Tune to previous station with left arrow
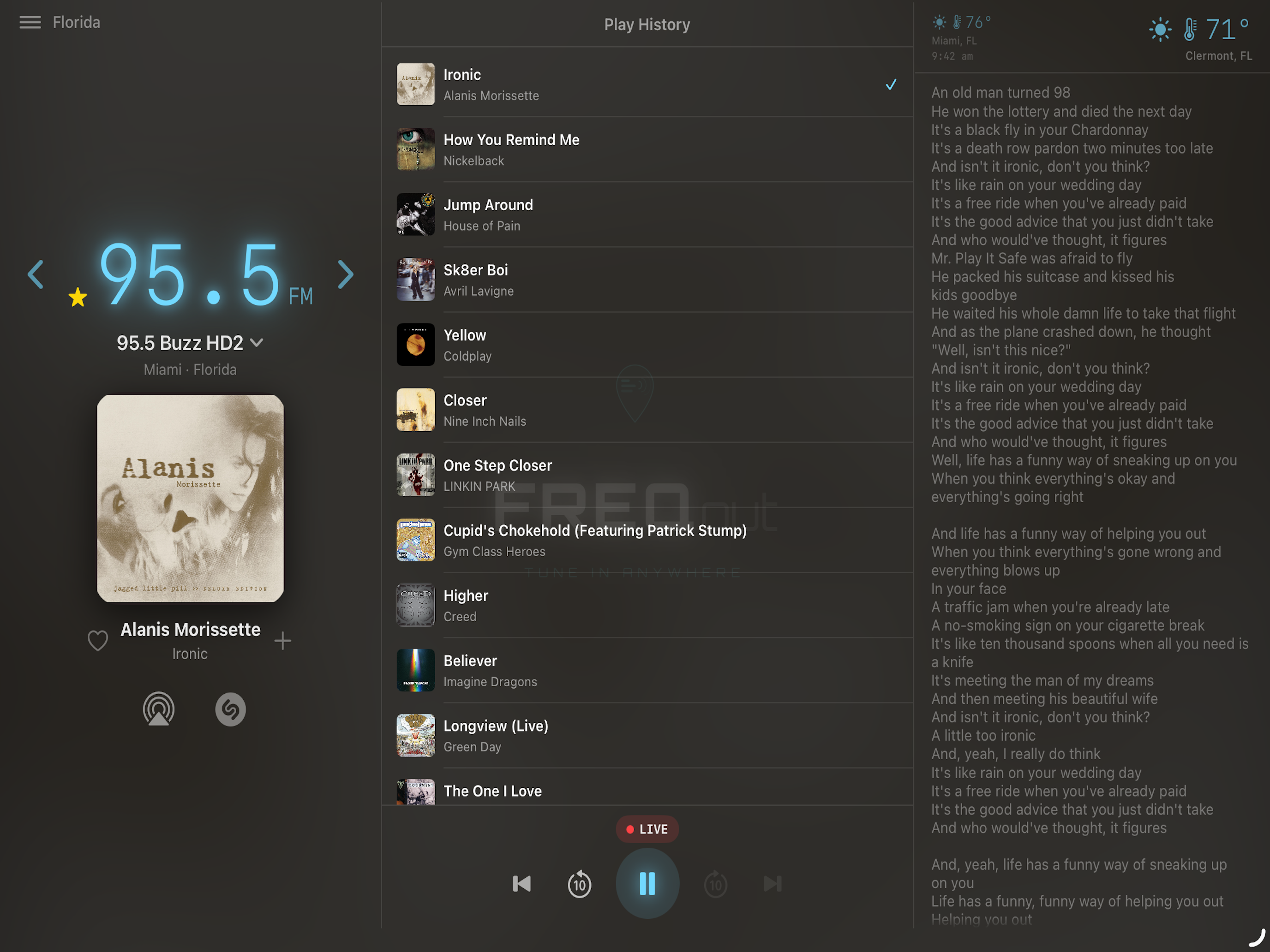Image resolution: width=1270 pixels, height=952 pixels. point(36,274)
